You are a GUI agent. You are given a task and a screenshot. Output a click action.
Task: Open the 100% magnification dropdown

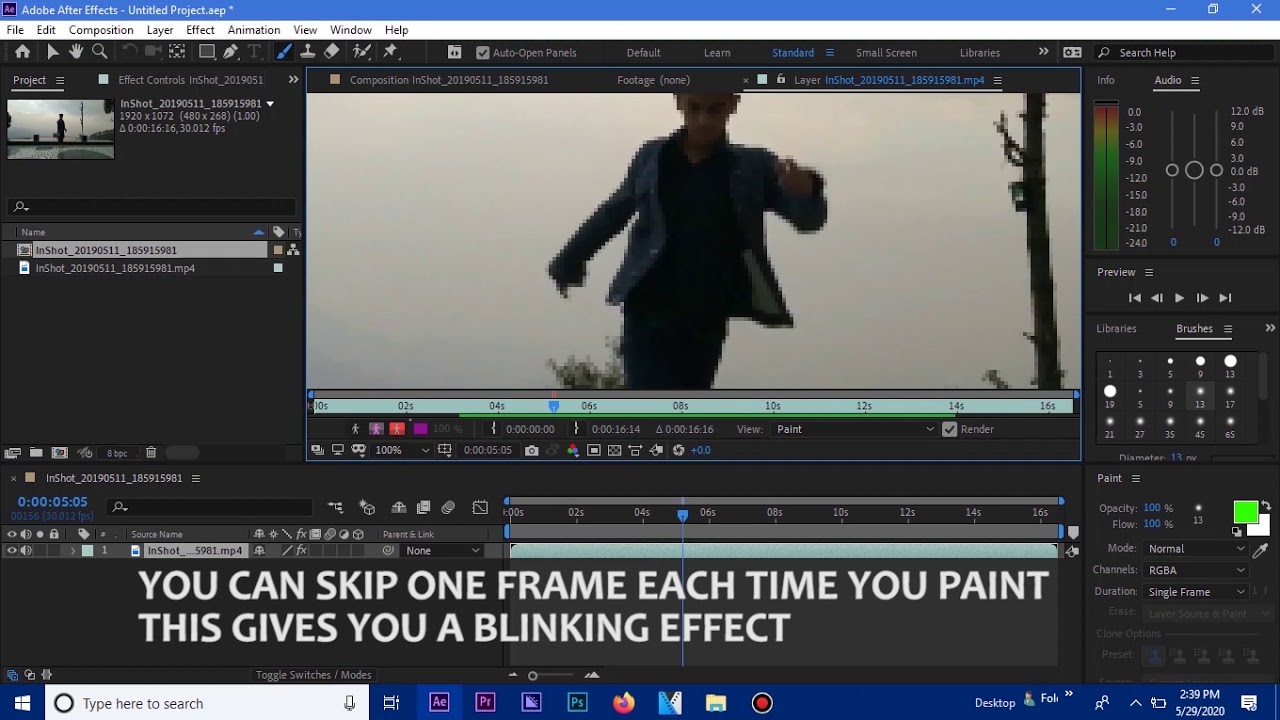tap(402, 450)
